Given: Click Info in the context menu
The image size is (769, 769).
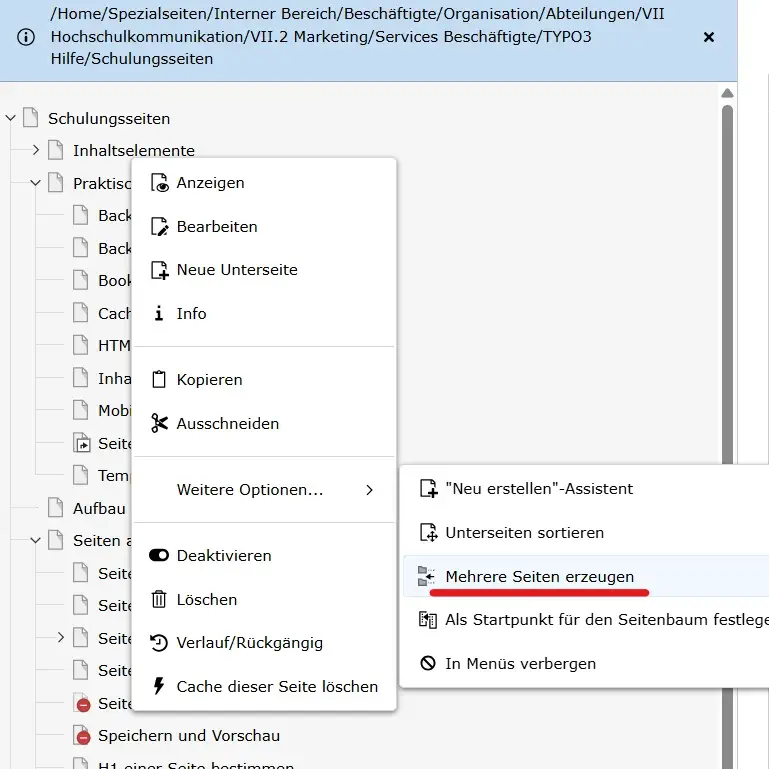Looking at the screenshot, I should [191, 314].
